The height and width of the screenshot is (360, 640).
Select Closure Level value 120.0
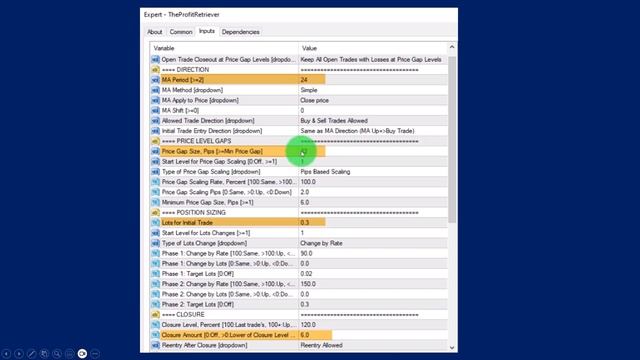[308, 325]
